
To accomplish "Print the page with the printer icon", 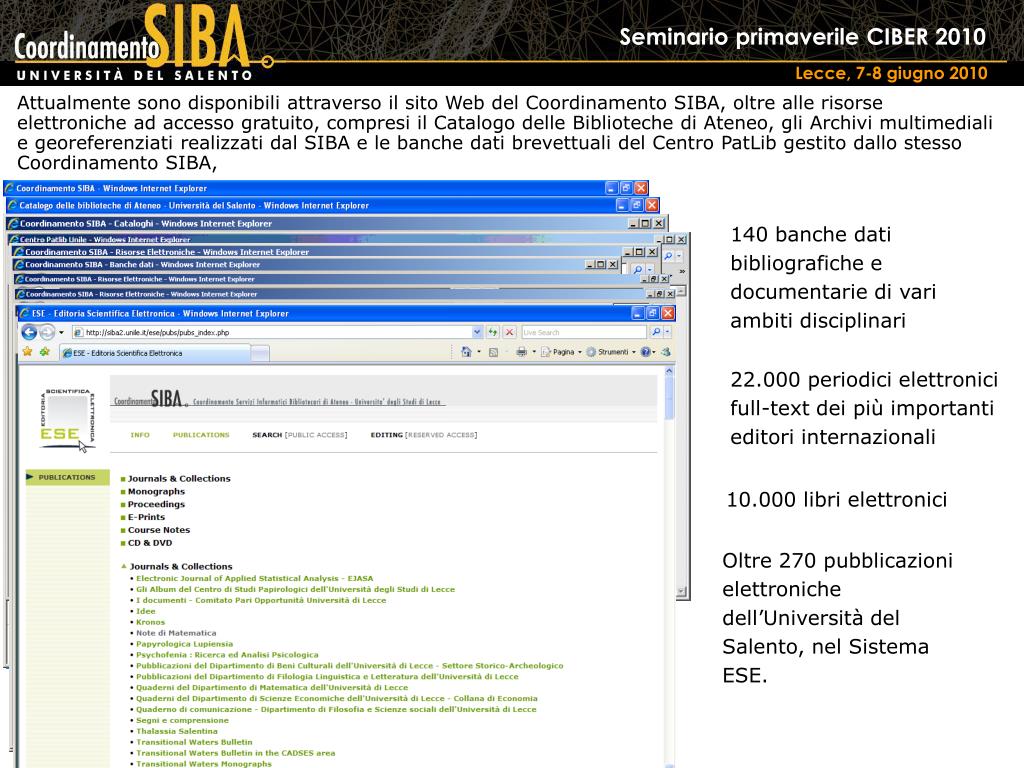I will [521, 352].
